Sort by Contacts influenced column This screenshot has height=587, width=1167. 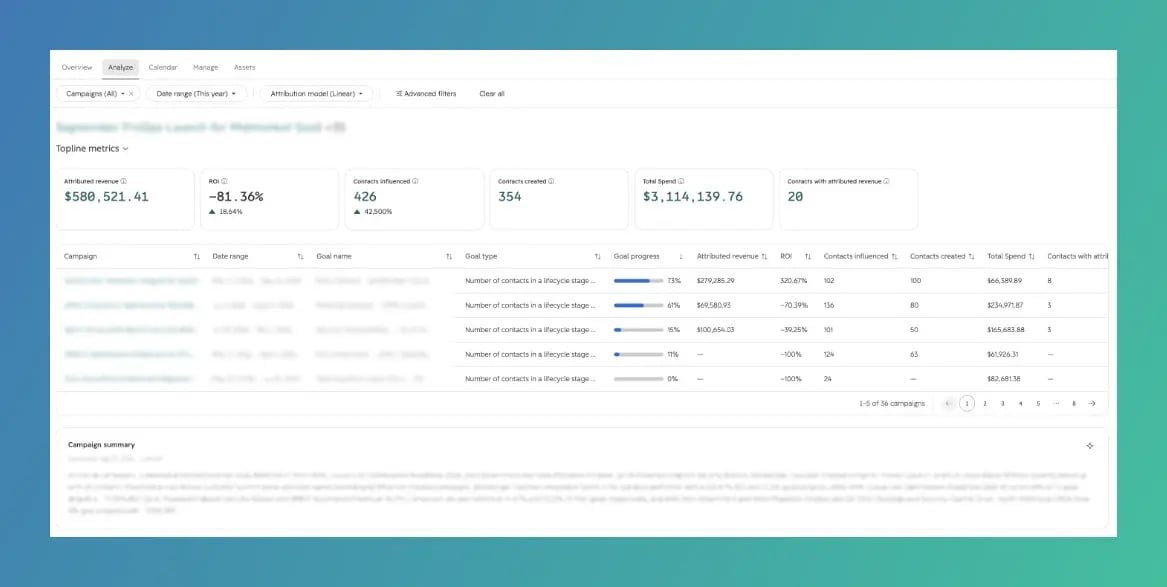[x=895, y=256]
